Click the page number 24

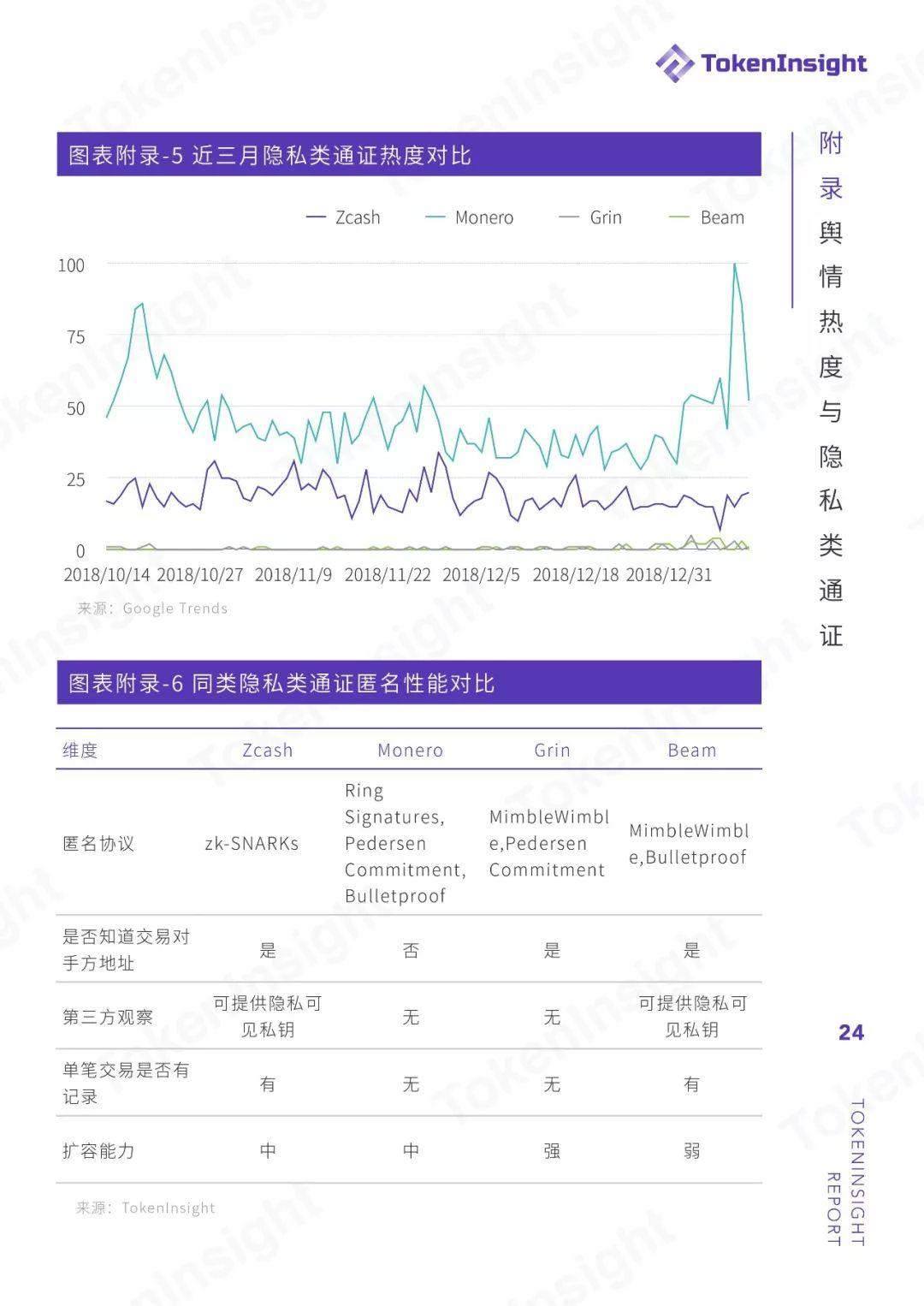pos(851,1032)
